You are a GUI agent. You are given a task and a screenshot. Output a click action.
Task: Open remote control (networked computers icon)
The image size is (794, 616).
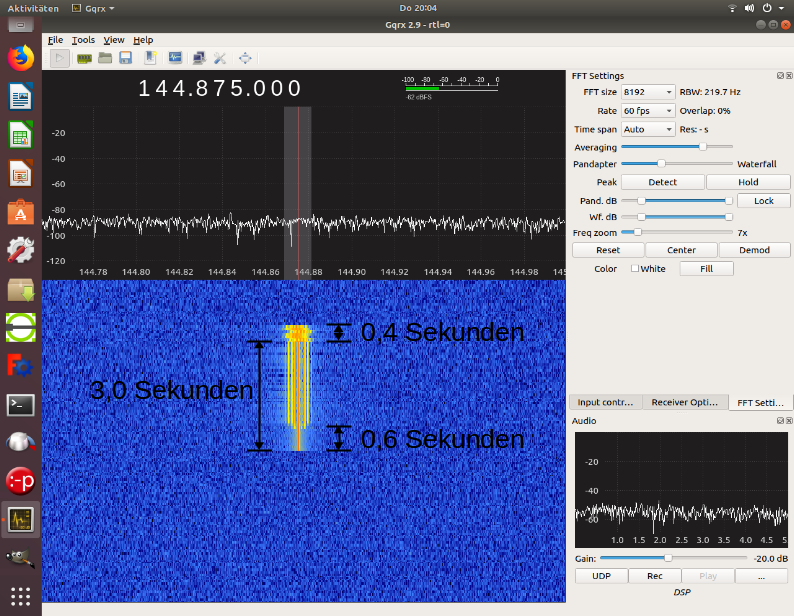[x=199, y=58]
